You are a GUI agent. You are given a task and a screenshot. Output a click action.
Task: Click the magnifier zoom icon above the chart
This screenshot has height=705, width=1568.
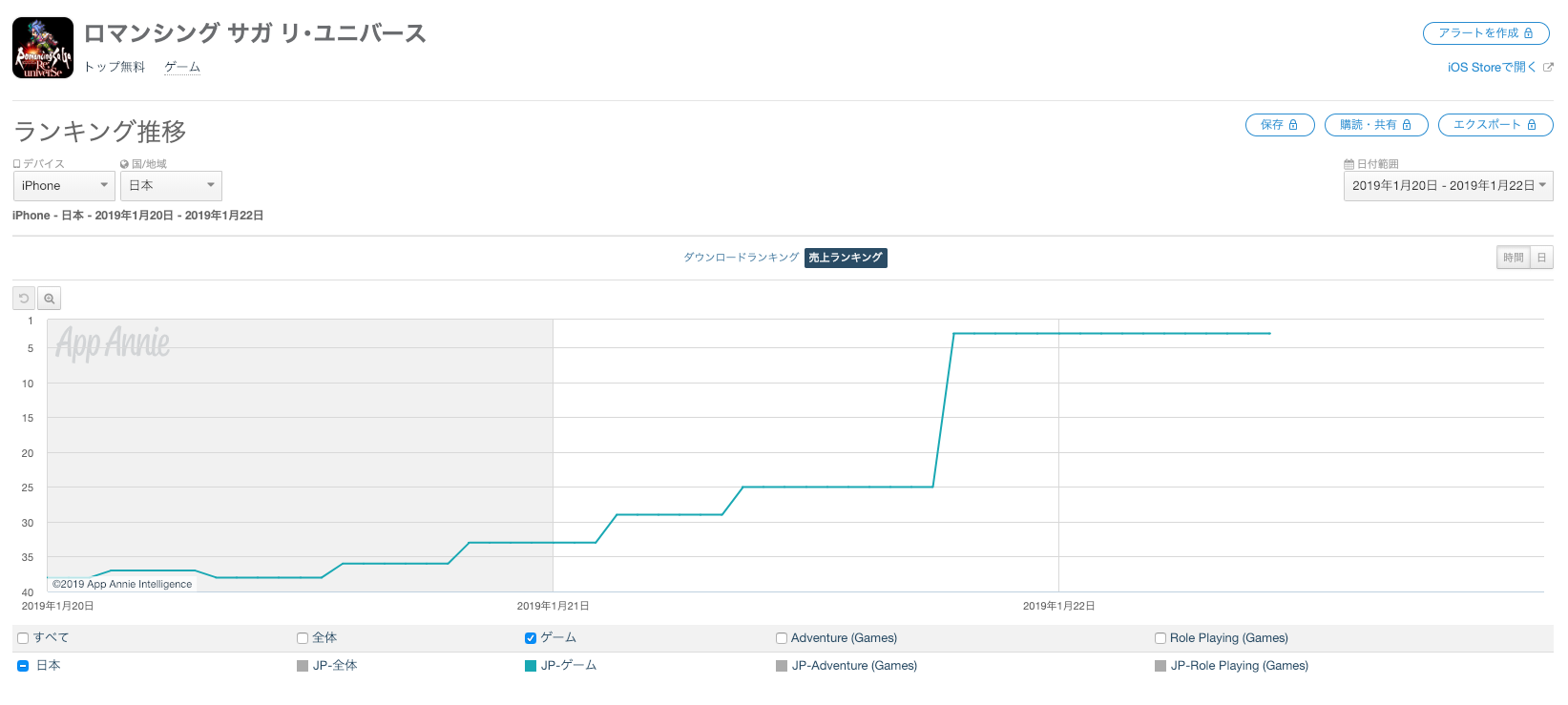(x=50, y=299)
